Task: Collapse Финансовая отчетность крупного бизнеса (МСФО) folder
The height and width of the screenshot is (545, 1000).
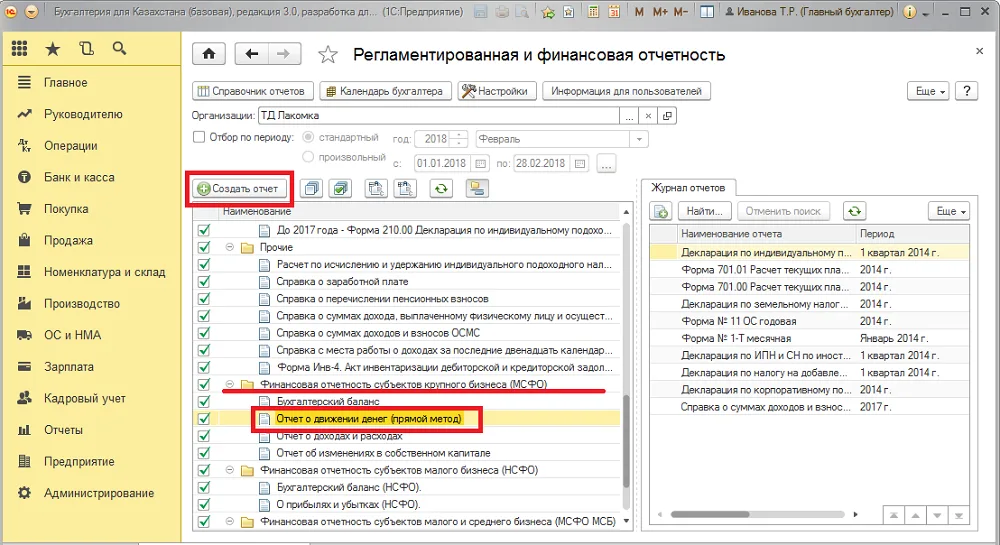Action: pyautogui.click(x=230, y=384)
